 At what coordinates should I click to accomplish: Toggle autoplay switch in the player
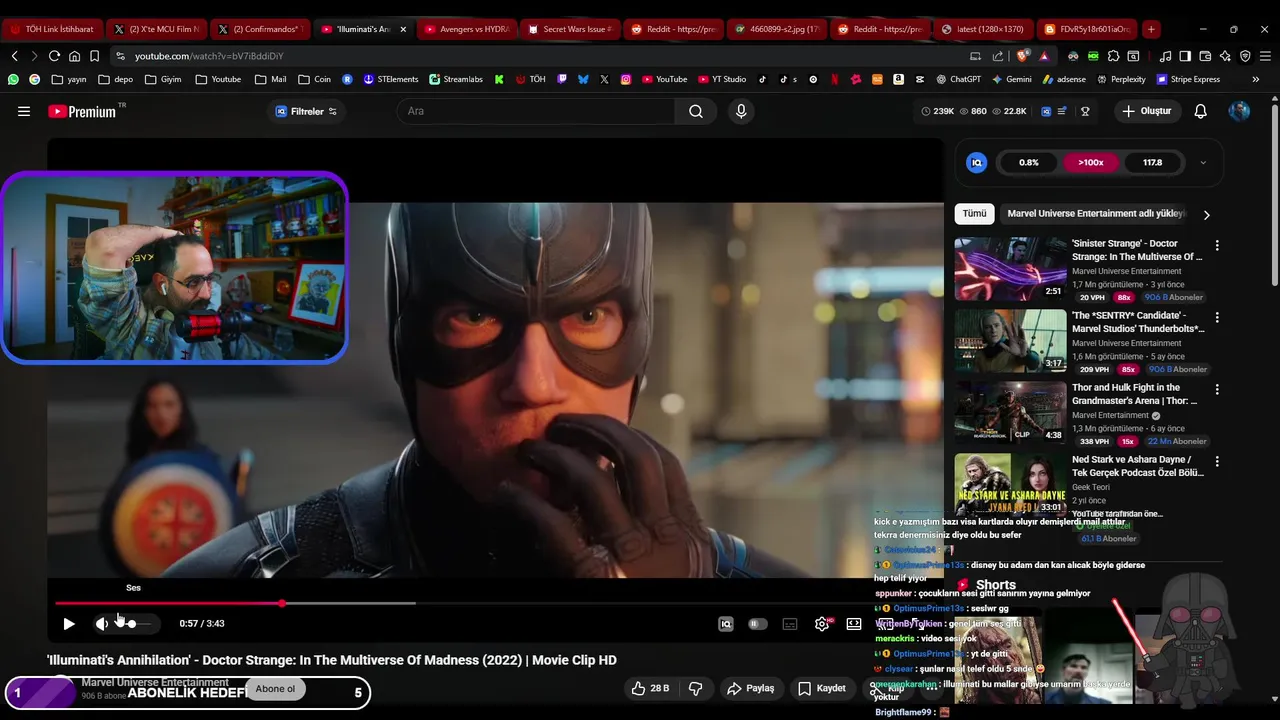(758, 624)
